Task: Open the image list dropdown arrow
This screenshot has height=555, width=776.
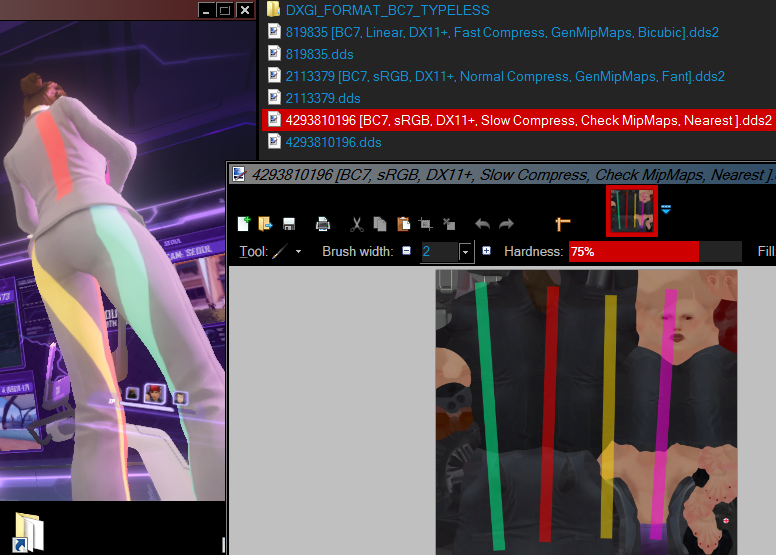Action: [665, 210]
